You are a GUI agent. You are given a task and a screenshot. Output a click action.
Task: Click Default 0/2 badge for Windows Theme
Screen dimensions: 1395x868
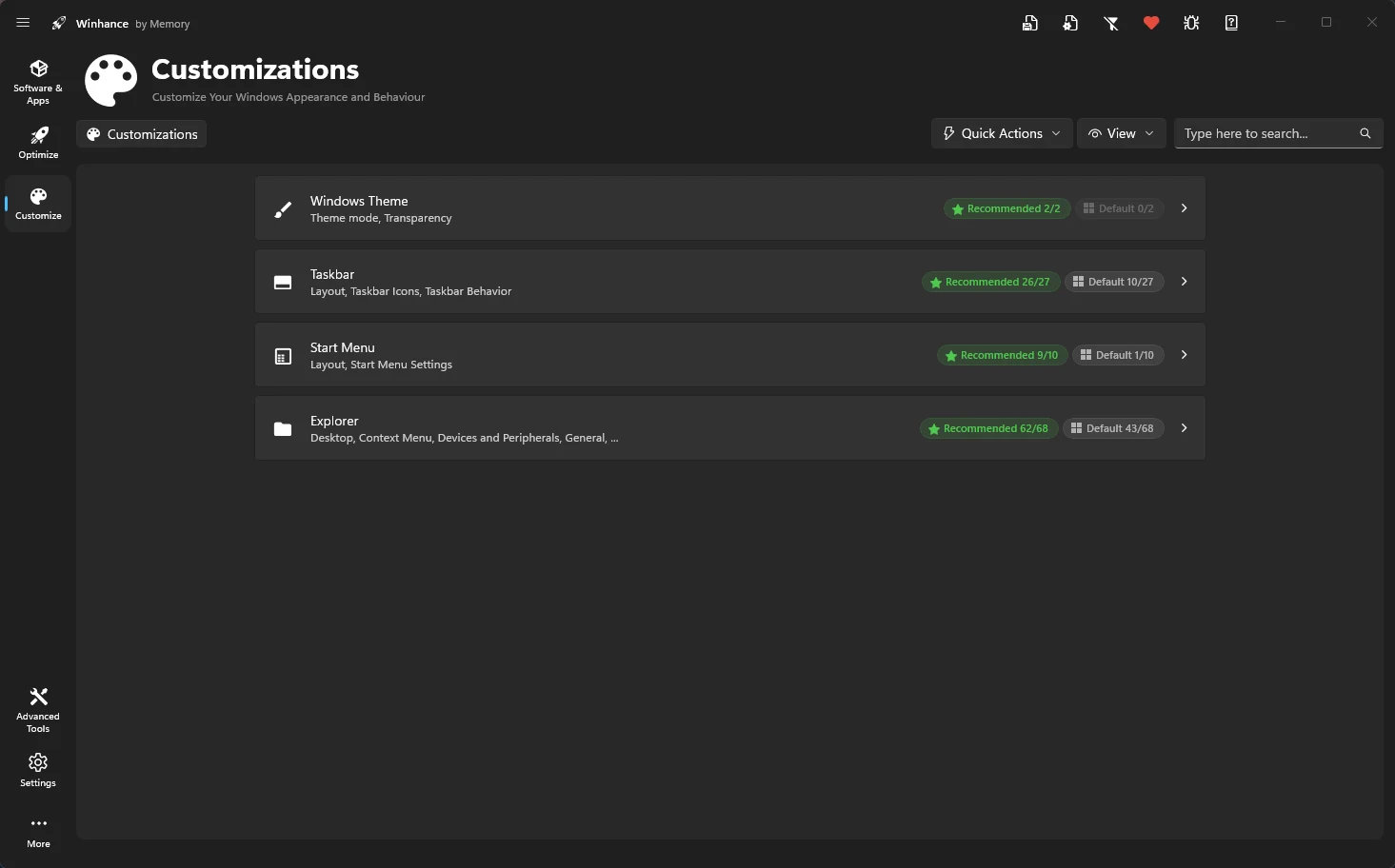(1119, 208)
